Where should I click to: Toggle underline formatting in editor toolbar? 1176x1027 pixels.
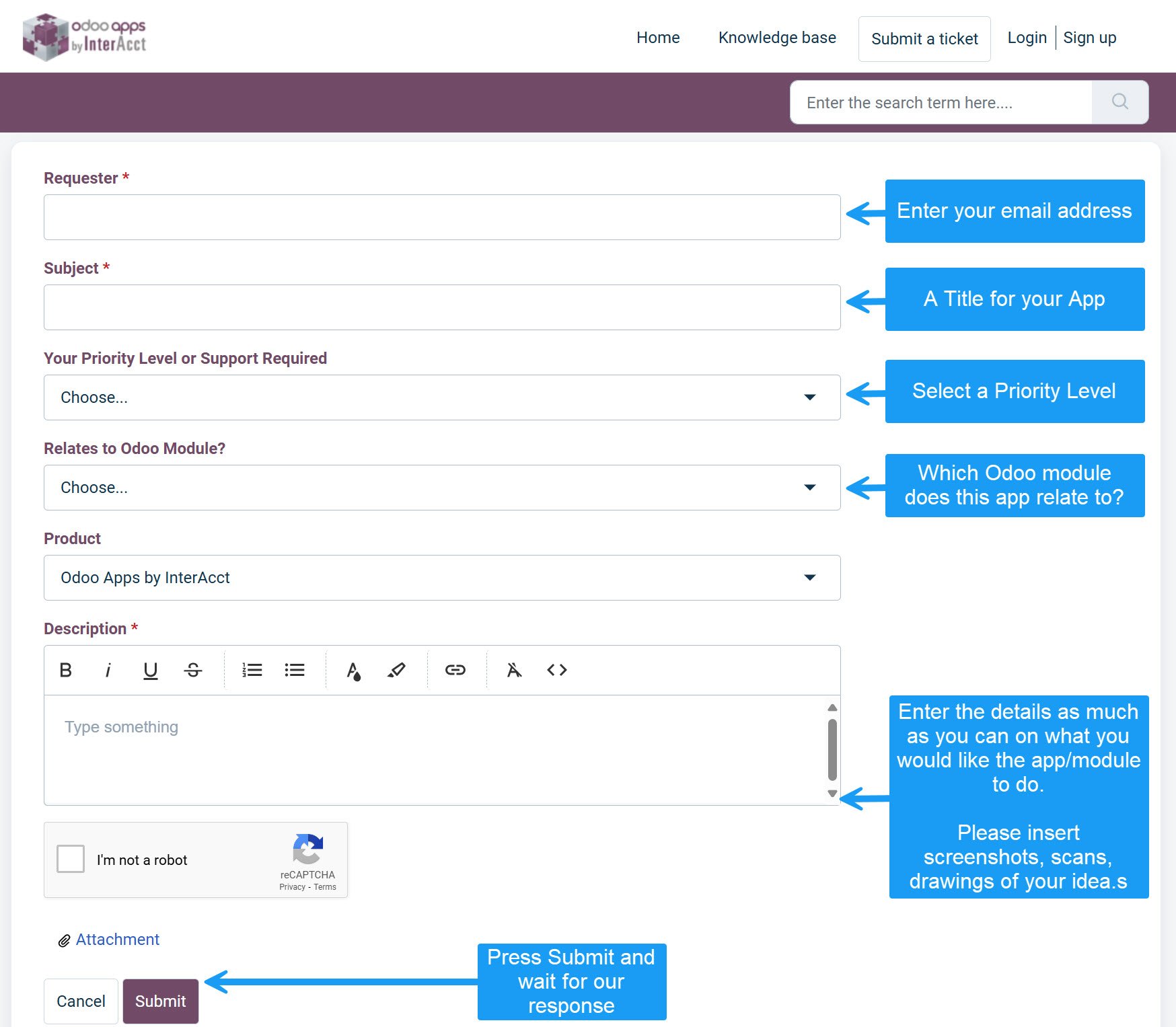[x=150, y=670]
